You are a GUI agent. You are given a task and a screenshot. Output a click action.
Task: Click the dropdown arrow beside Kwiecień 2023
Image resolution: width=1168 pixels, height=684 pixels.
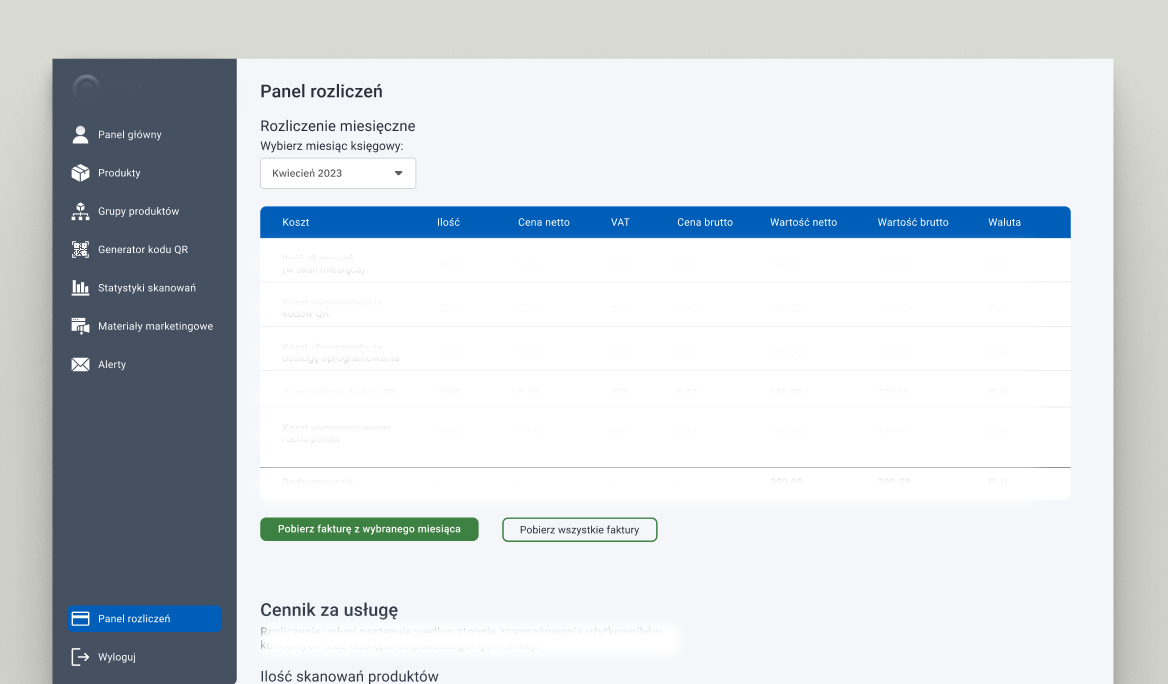pyautogui.click(x=398, y=173)
